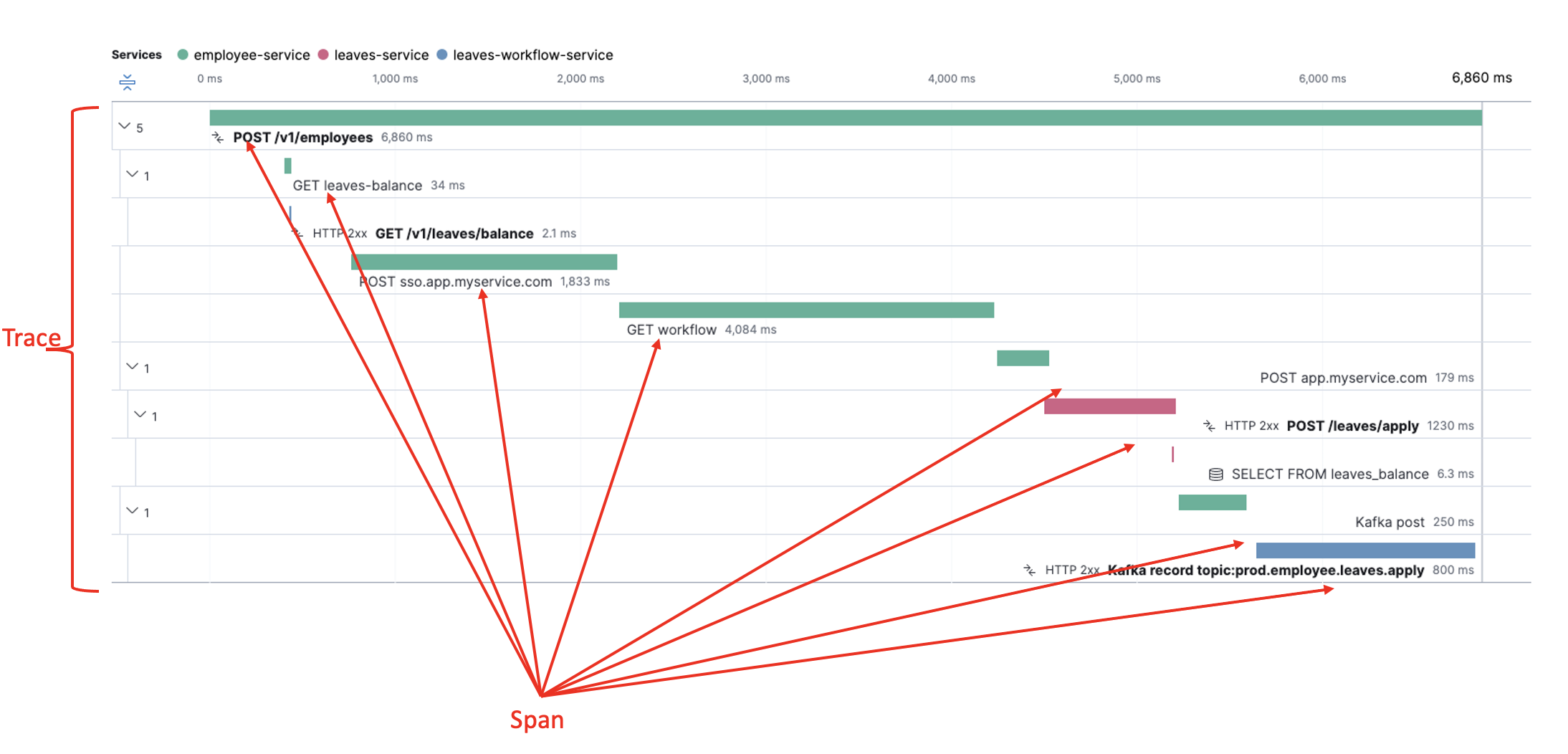Open the GET /v1/leaves/balance transaction label

click(454, 233)
